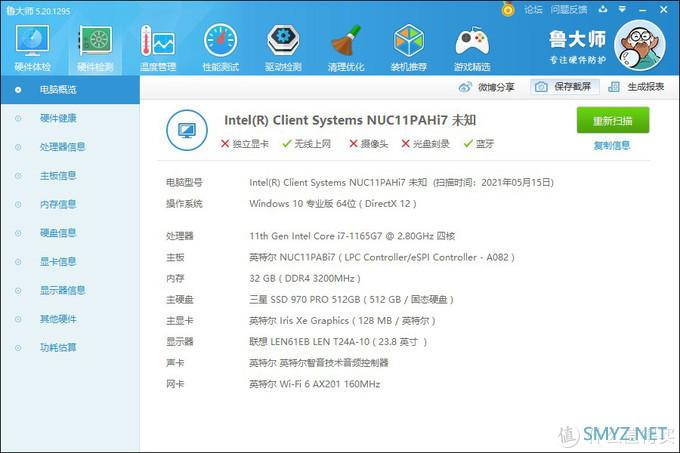Open 问题反馈 feedback link
This screenshot has width=680, height=453.
coord(569,10)
